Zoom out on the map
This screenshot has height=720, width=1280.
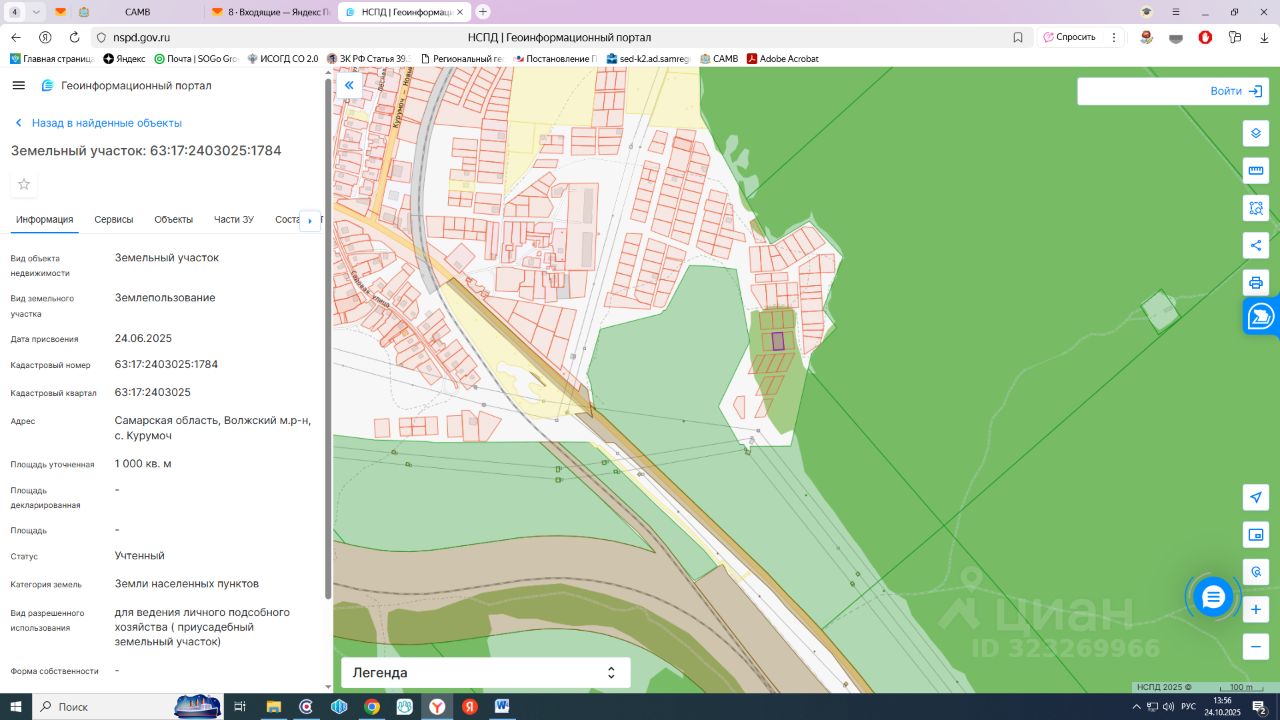click(1255, 646)
